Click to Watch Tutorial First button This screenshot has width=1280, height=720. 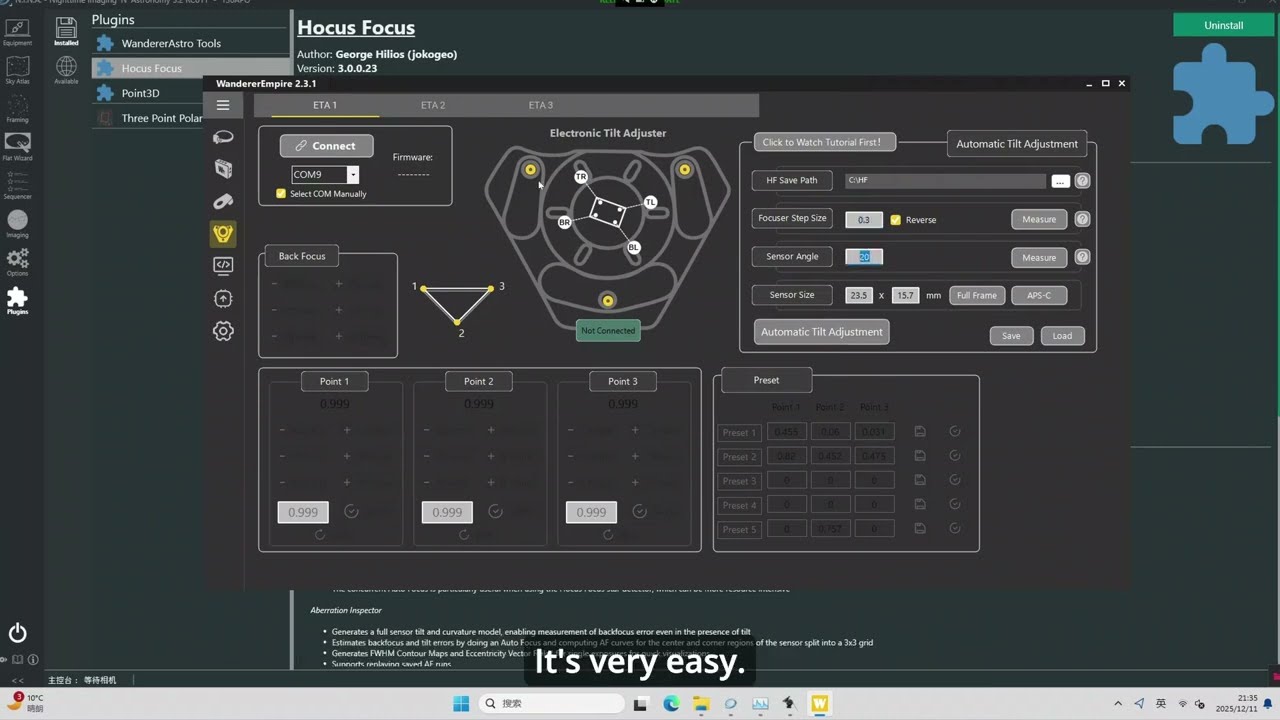click(x=824, y=142)
